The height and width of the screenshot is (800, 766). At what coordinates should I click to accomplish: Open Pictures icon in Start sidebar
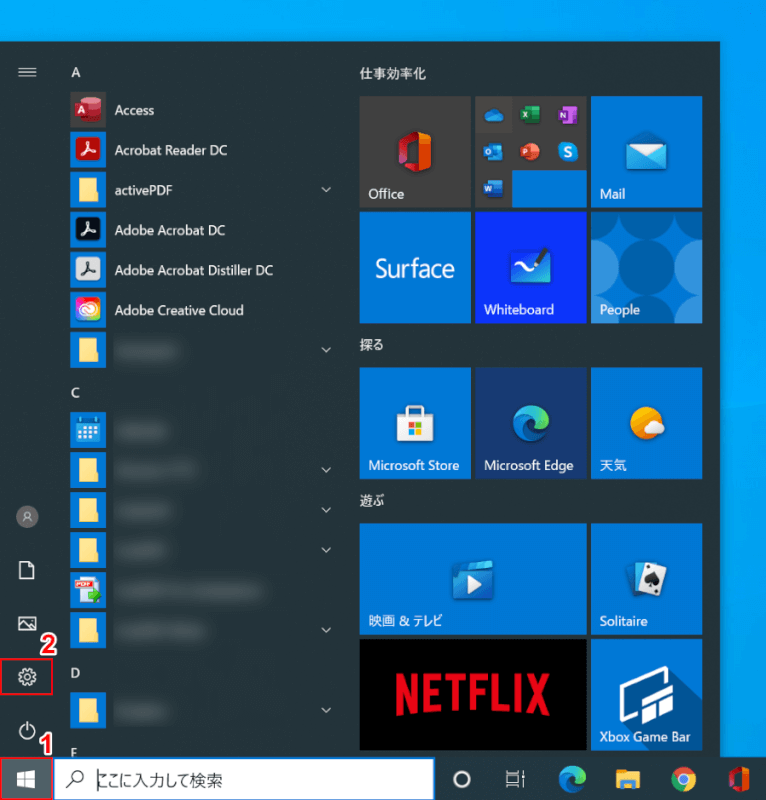(x=27, y=624)
